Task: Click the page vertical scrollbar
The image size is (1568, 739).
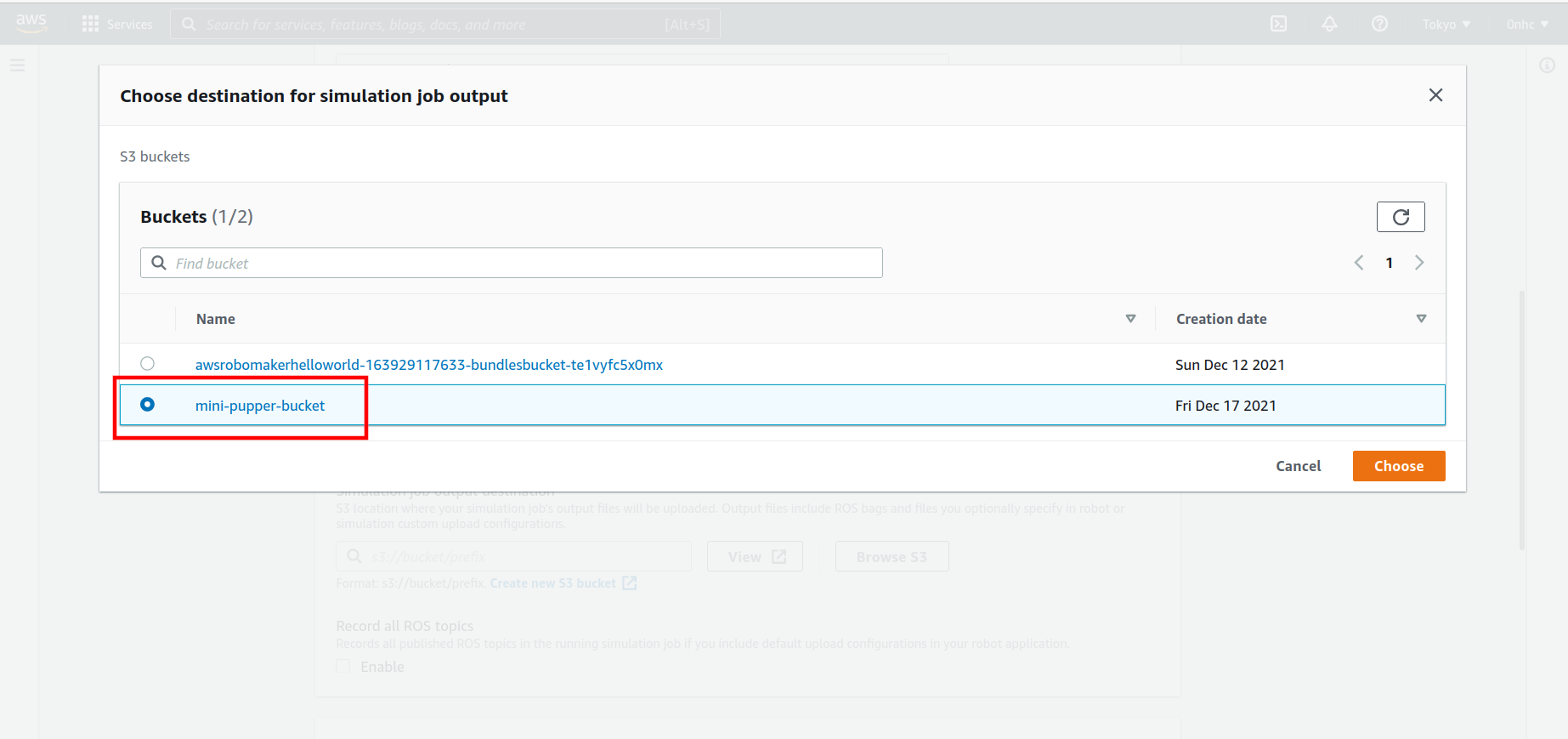Action: 1521,420
